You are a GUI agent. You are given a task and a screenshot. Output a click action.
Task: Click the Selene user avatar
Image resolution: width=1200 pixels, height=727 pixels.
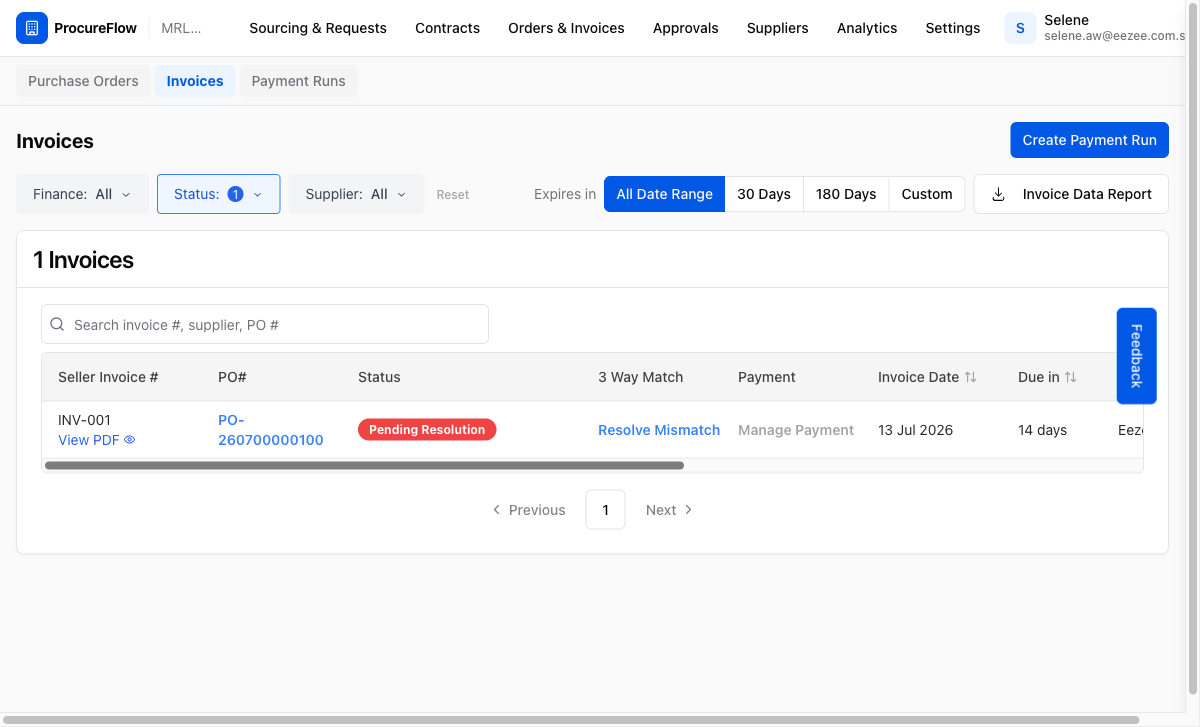(x=1020, y=28)
